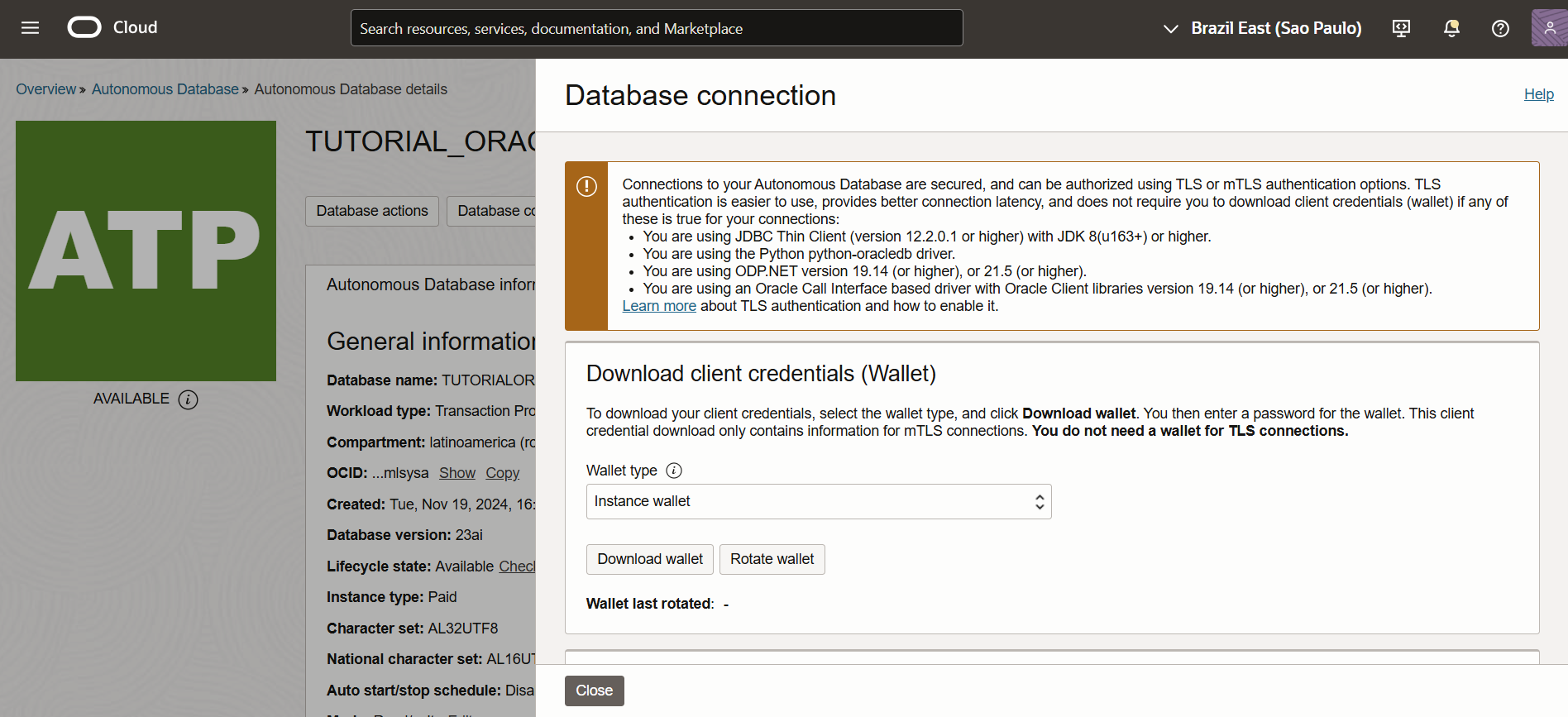Click the Autonomous Database information tab

pyautogui.click(x=430, y=284)
